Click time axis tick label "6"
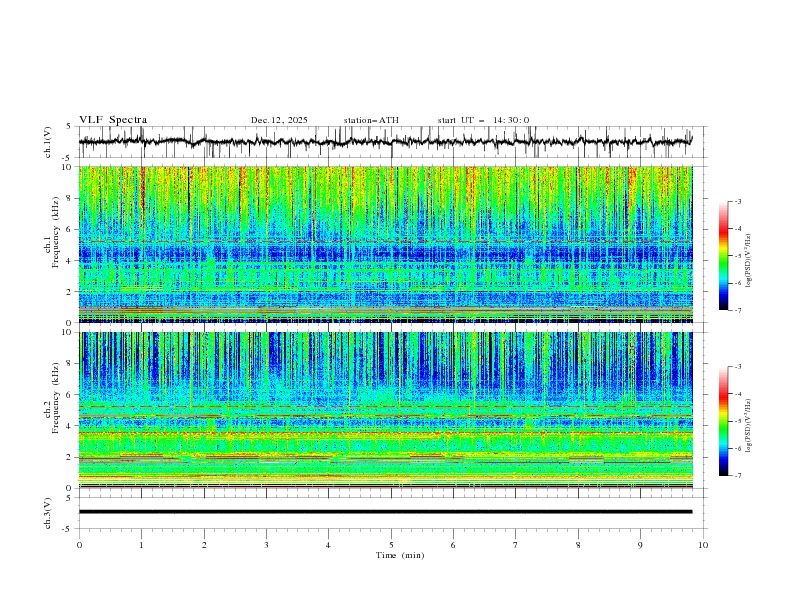This screenshot has height=612, width=792. point(453,545)
